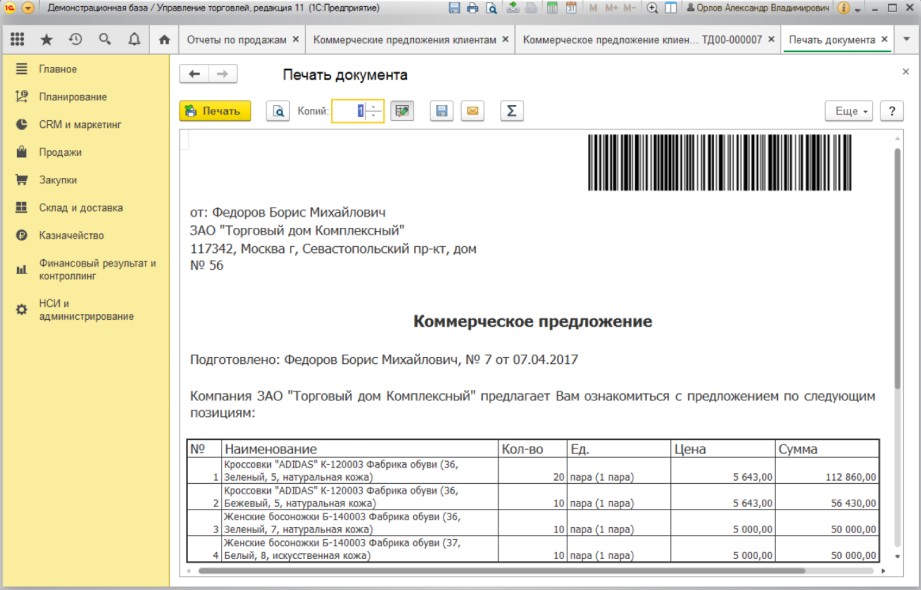Click the Sigma sum button
This screenshot has height=590, width=921.
[512, 110]
